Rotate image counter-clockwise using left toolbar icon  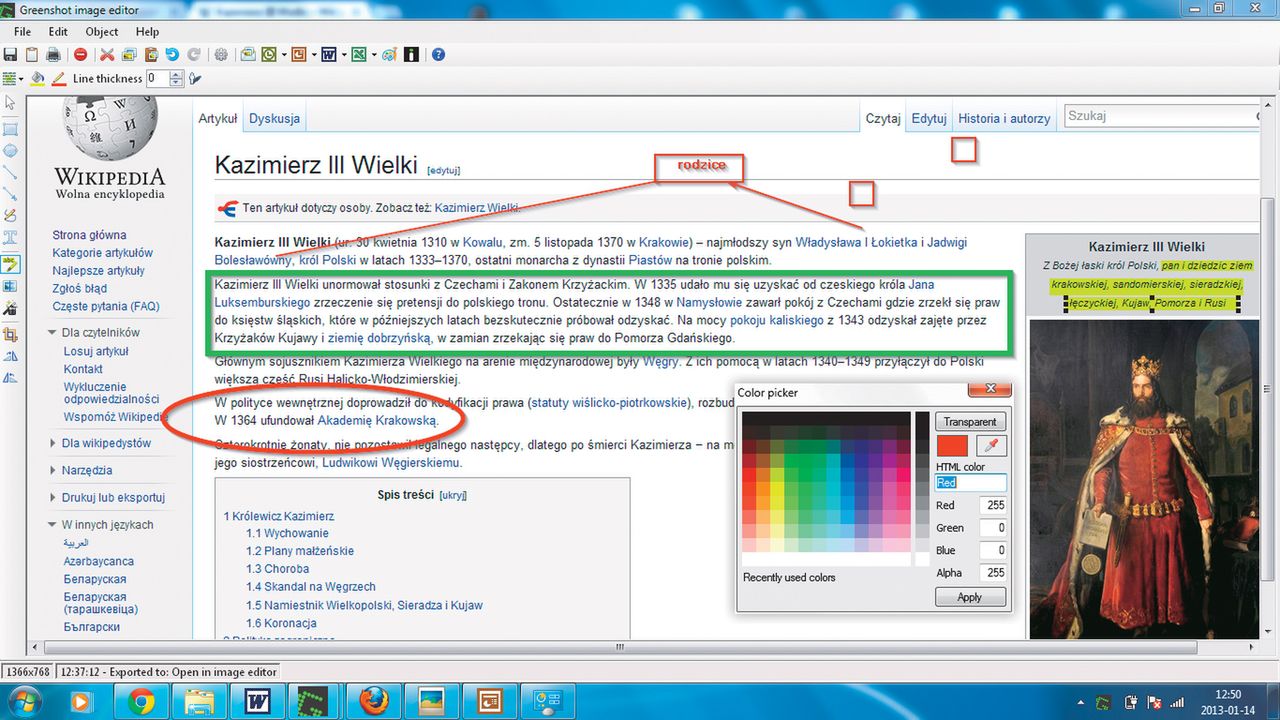tap(10, 357)
